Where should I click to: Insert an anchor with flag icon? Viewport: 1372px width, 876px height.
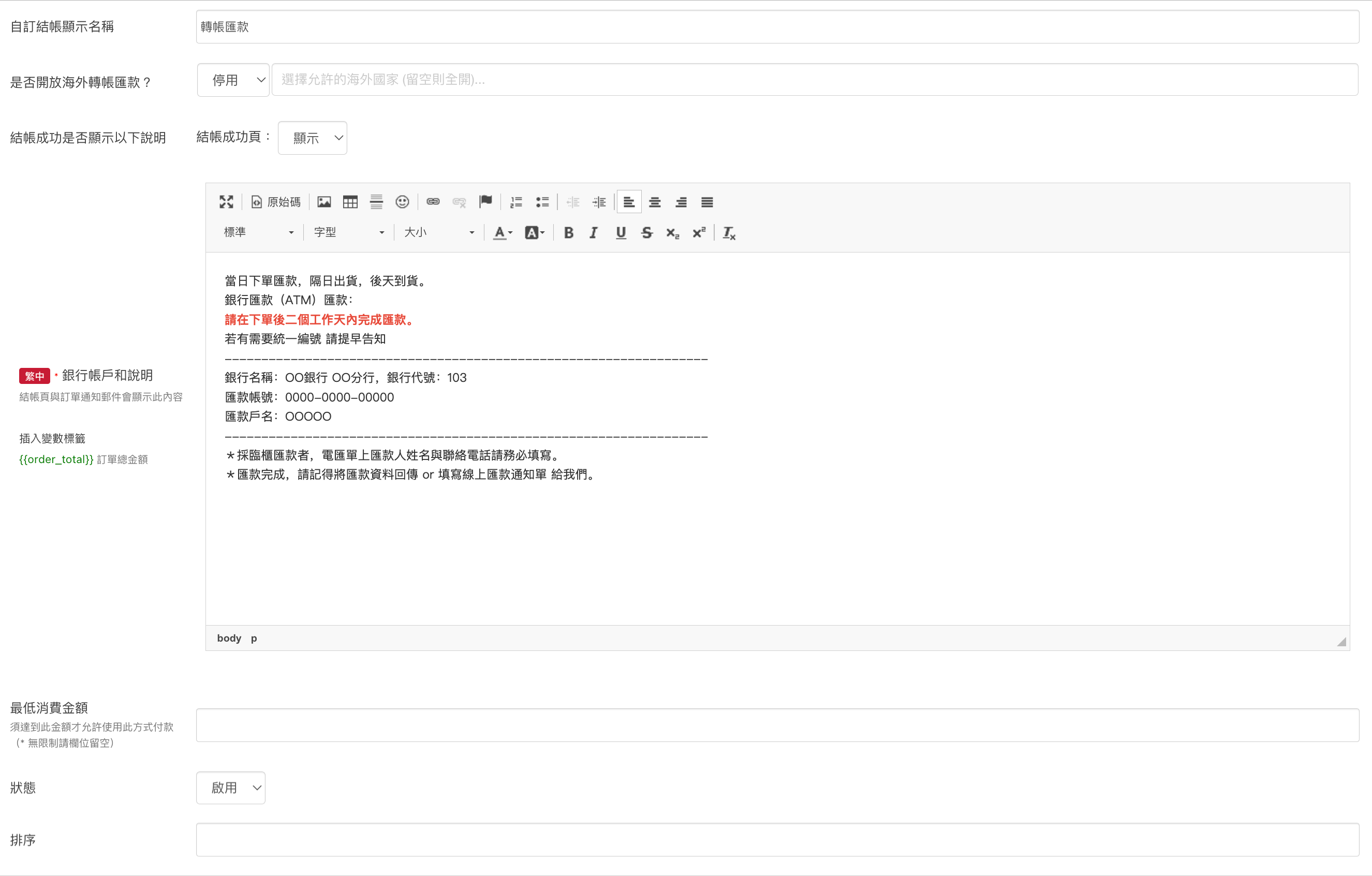(x=485, y=202)
